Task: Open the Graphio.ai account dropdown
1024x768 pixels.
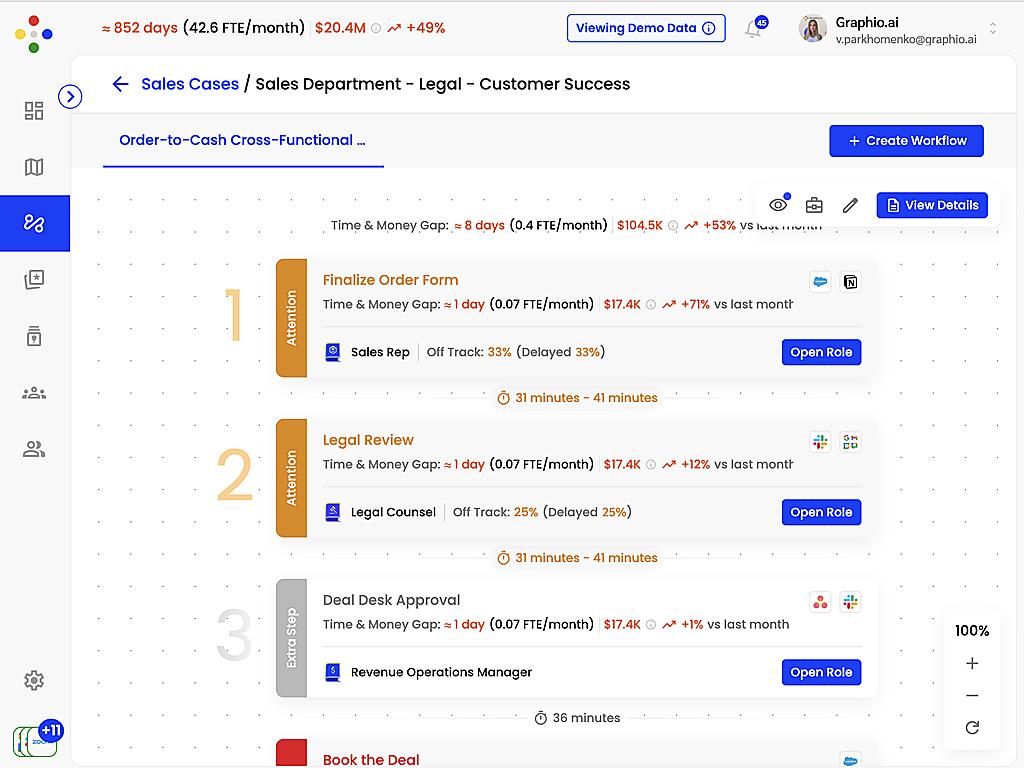Action: 992,29
